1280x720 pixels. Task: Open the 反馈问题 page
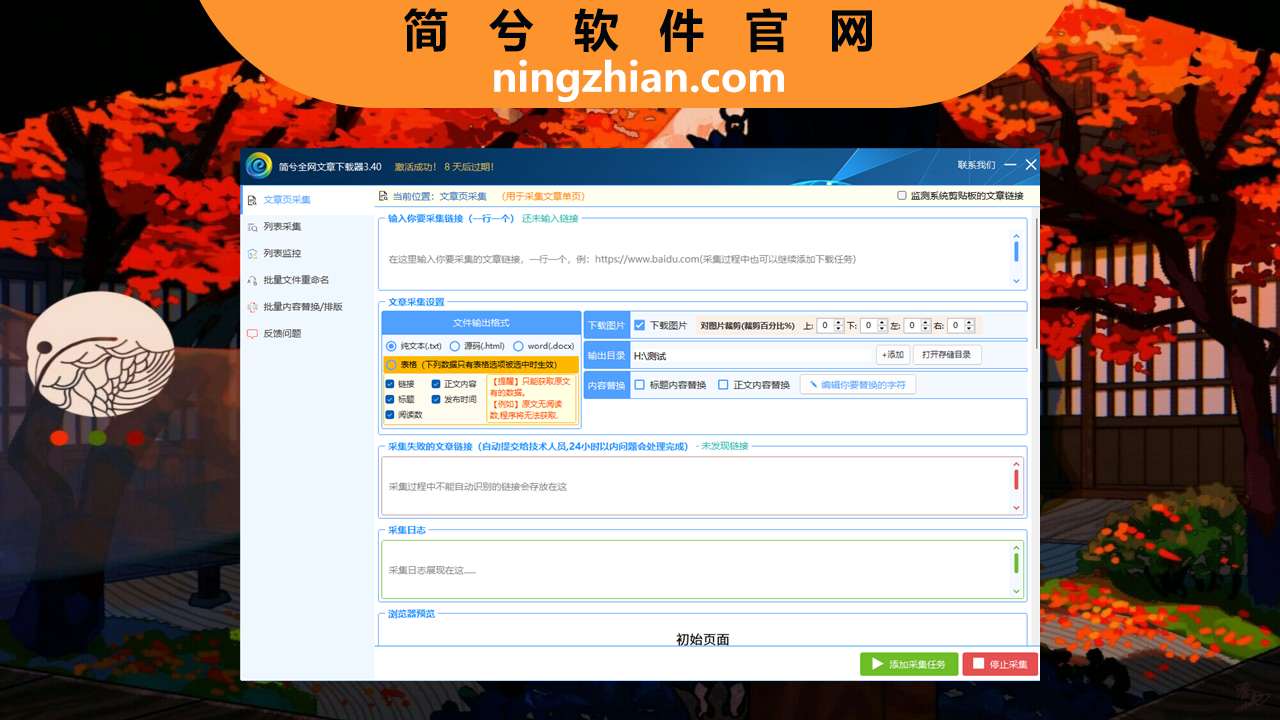coord(307,333)
